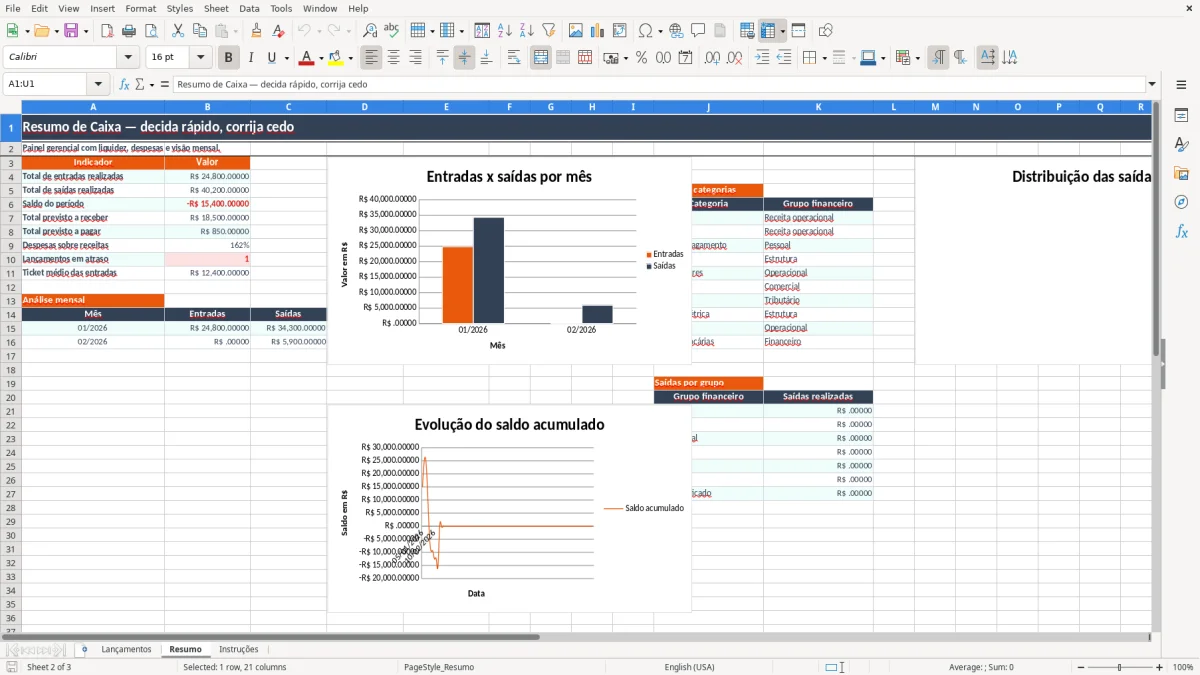Toggle Center Vertically alignment
The image size is (1200, 675).
click(x=464, y=58)
